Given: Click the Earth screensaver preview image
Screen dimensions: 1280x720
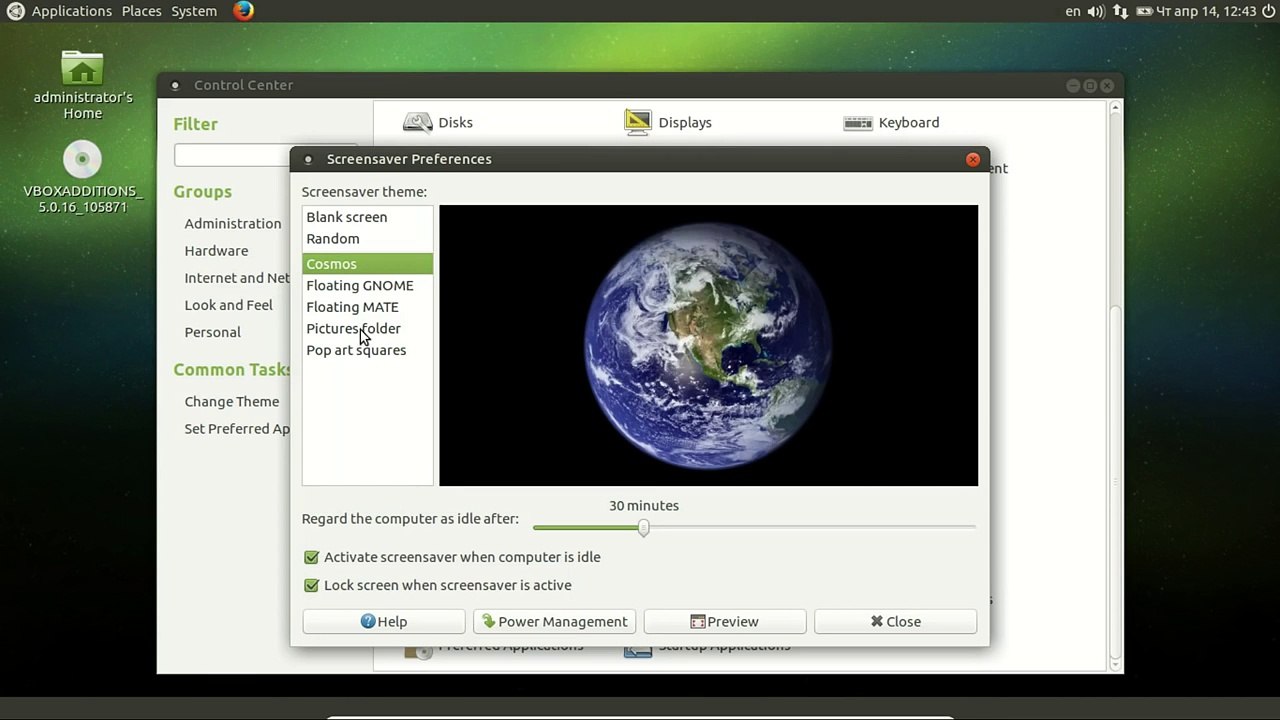Looking at the screenshot, I should pyautogui.click(x=708, y=345).
